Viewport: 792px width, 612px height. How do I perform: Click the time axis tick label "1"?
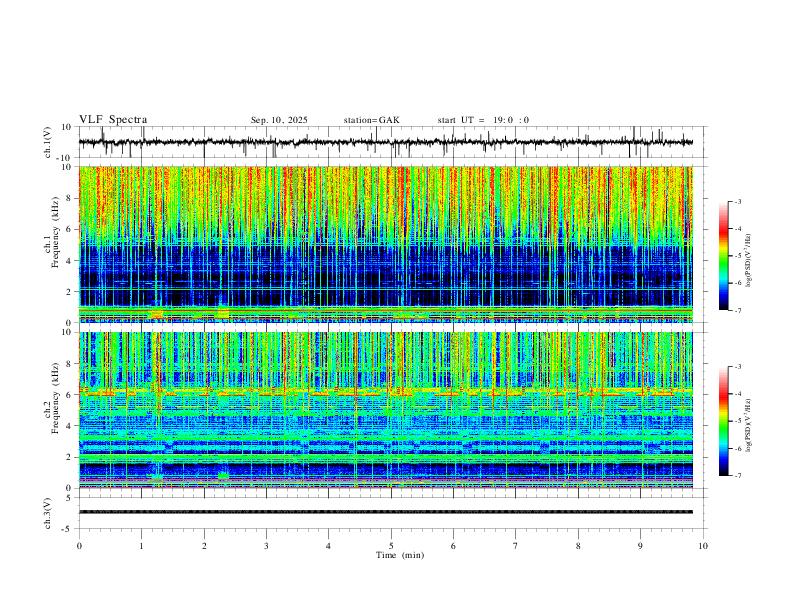coord(141,546)
